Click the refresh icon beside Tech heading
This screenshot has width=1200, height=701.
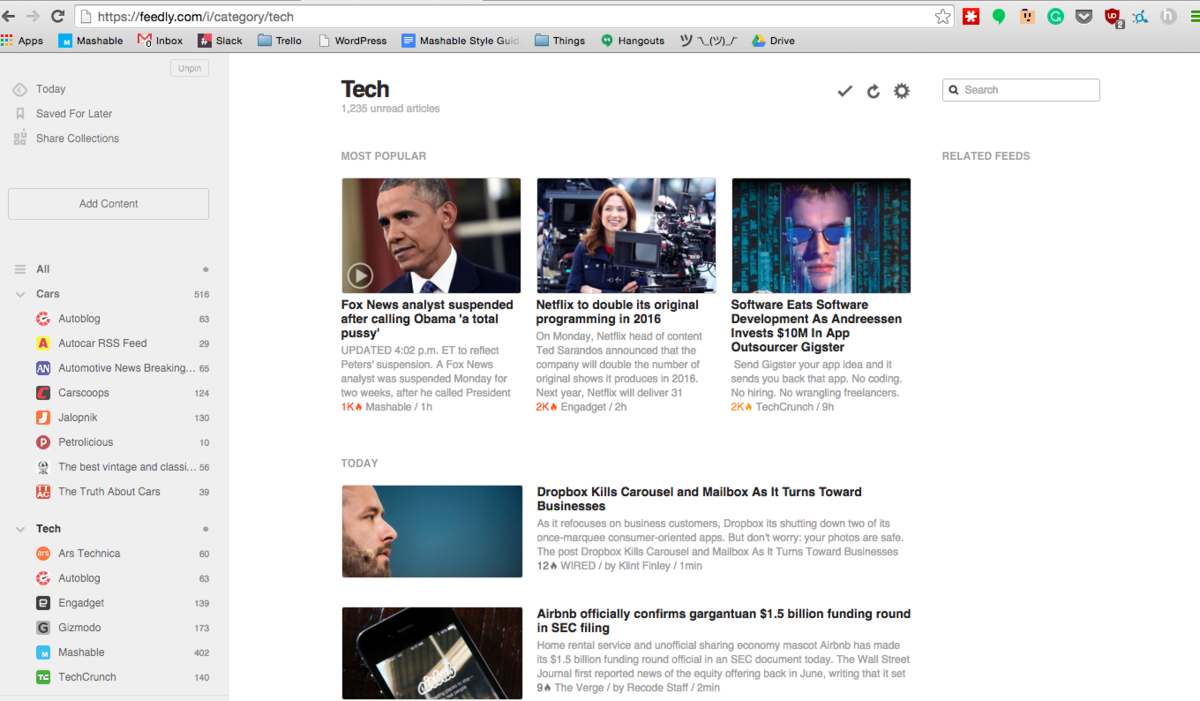(873, 91)
